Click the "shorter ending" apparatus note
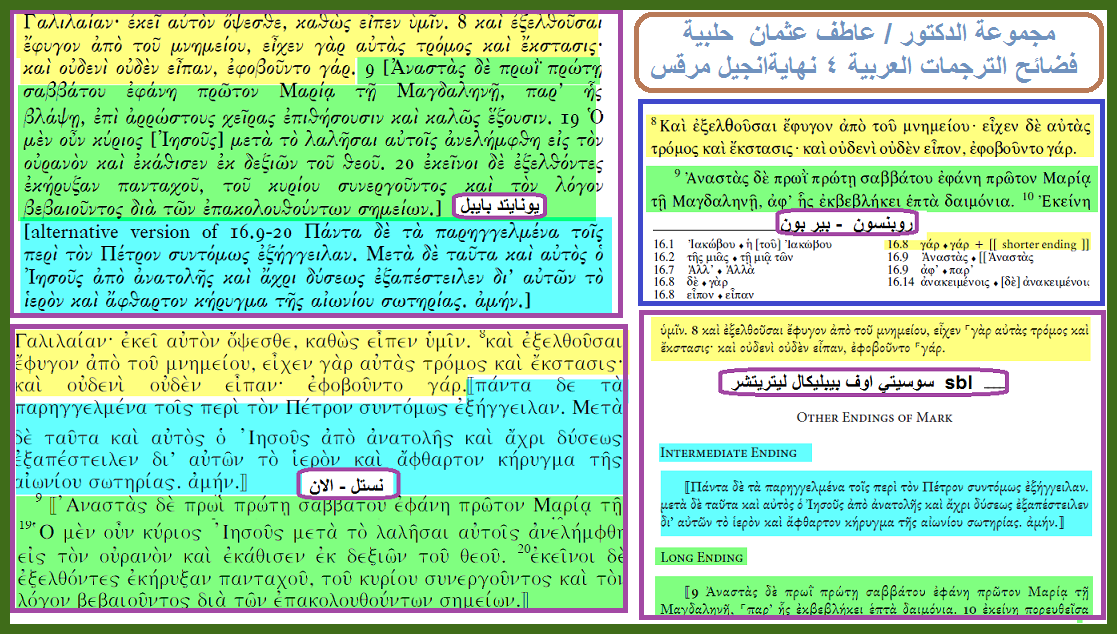The width and height of the screenshot is (1117, 634). (x=1040, y=244)
